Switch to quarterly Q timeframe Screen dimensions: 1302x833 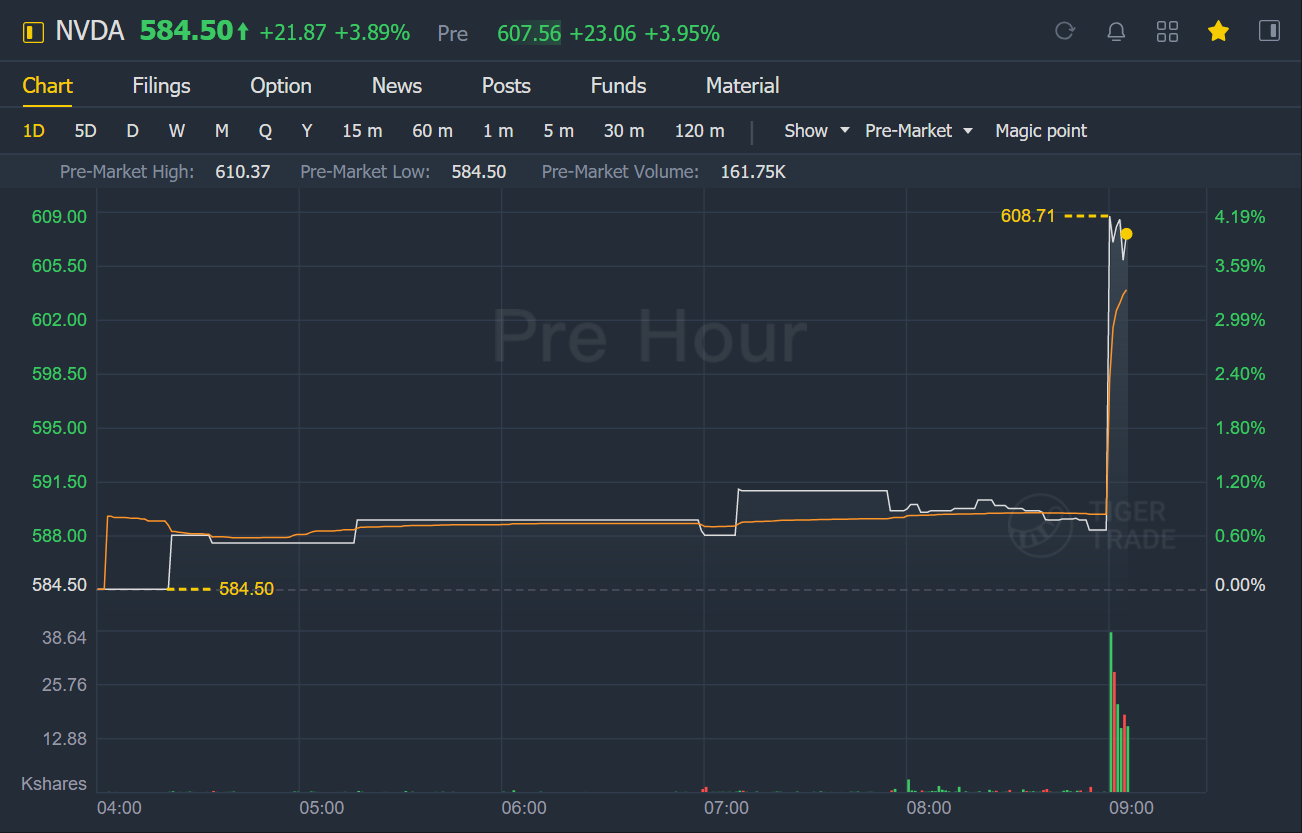pyautogui.click(x=265, y=131)
